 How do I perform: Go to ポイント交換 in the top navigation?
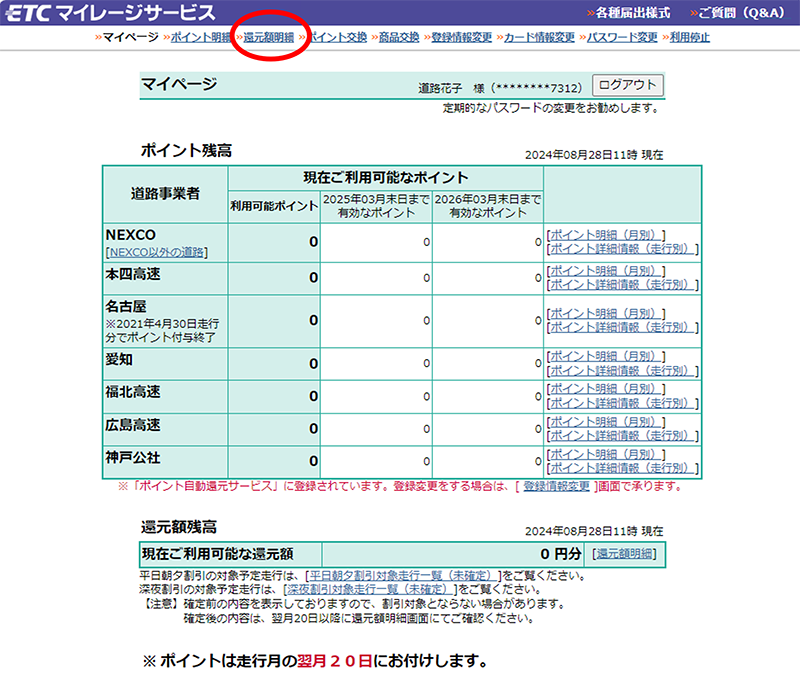click(x=339, y=37)
